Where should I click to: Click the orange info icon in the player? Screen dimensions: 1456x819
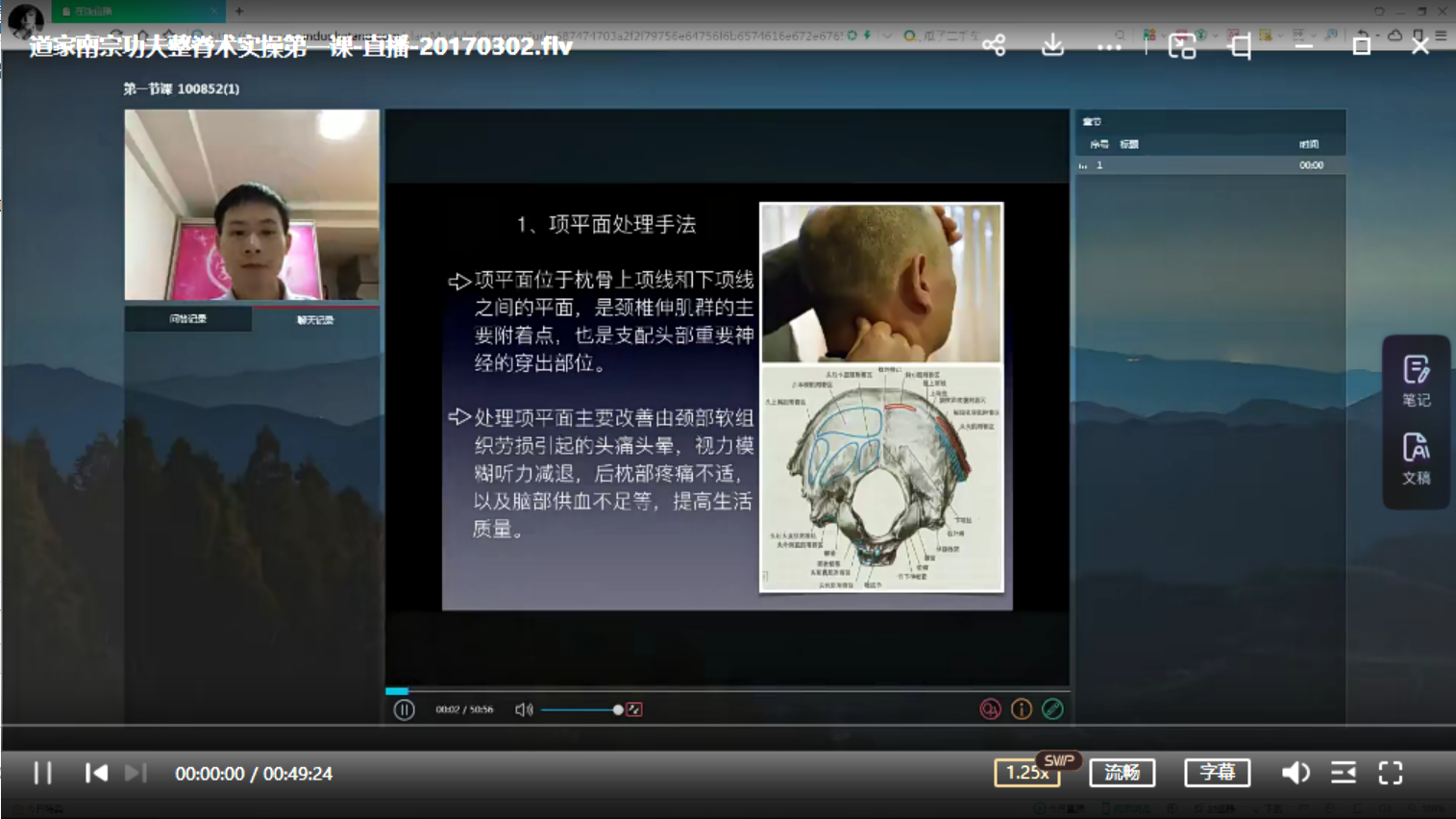1021,708
